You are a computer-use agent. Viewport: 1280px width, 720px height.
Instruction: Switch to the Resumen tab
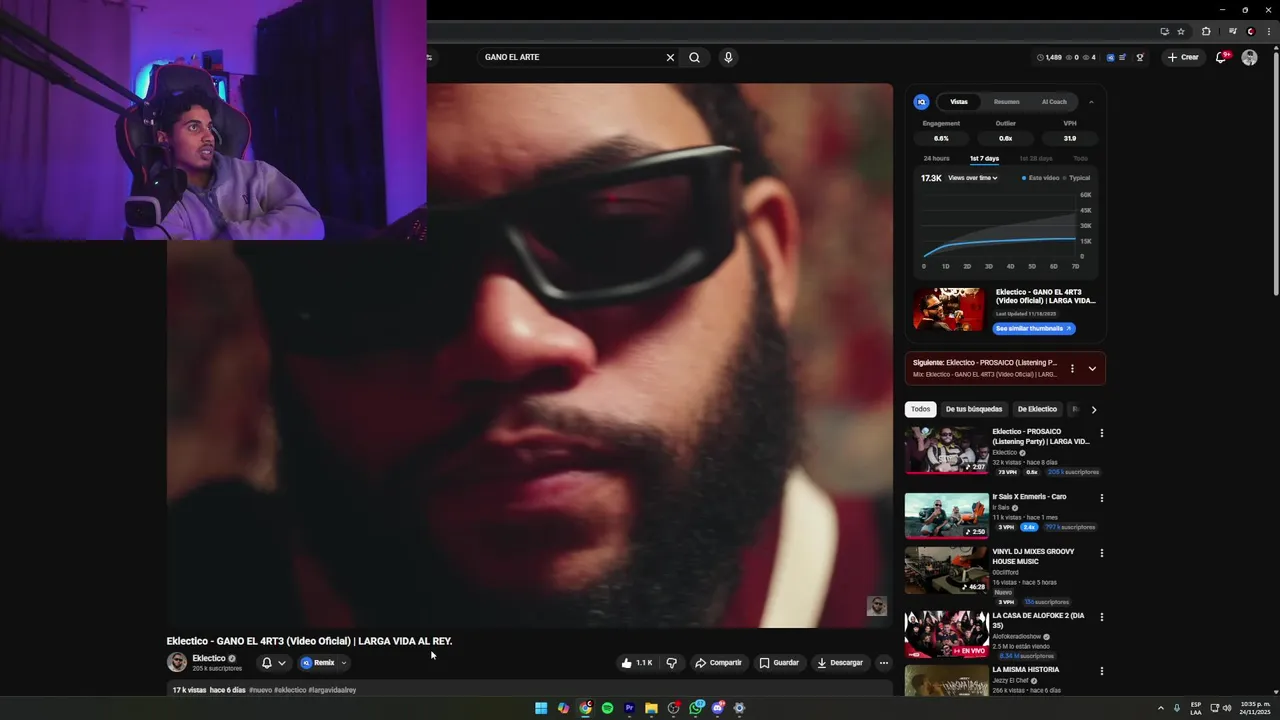point(1007,102)
